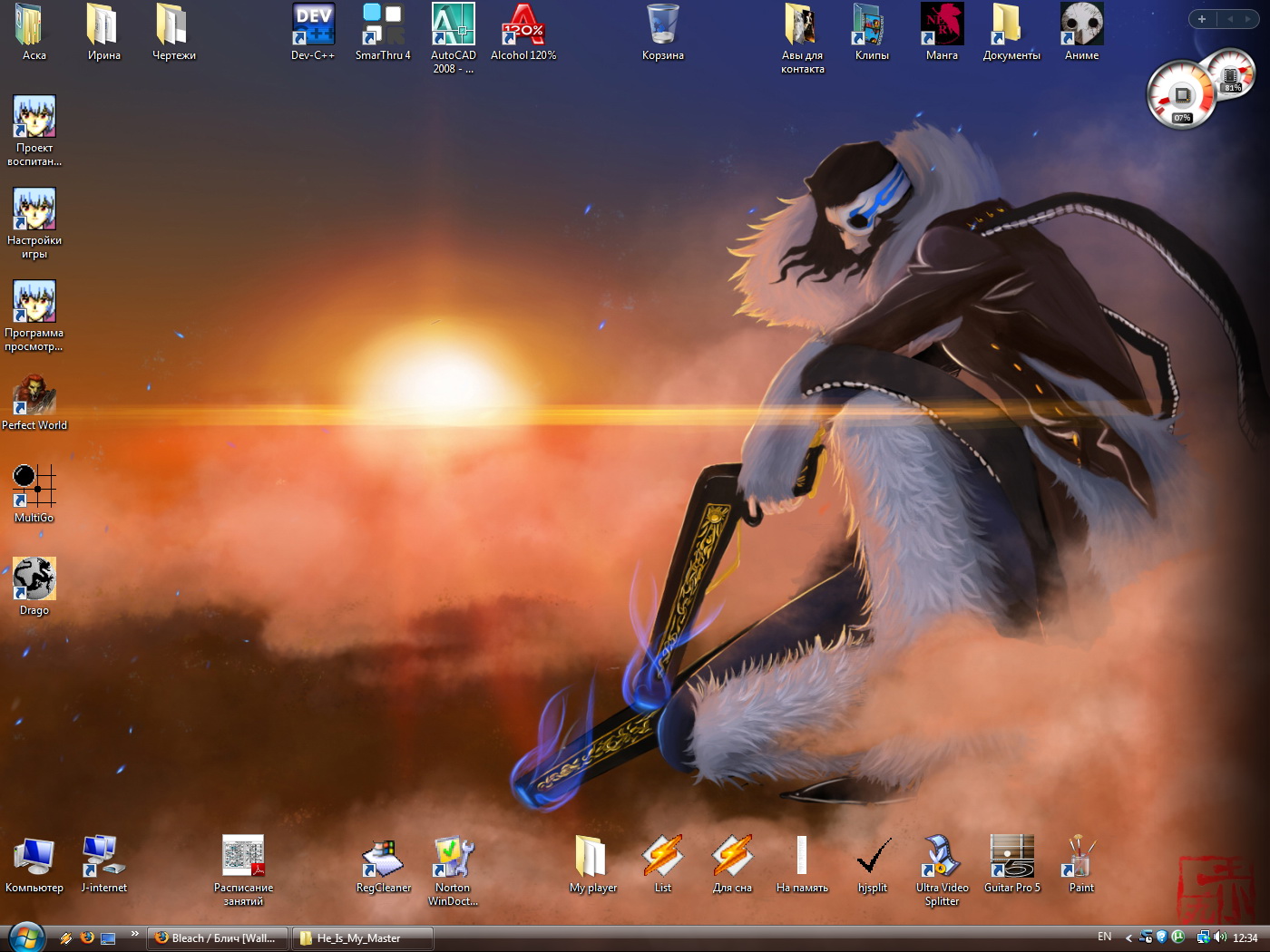Switch to He_Is_My_Master folder taskbar window

[362, 938]
